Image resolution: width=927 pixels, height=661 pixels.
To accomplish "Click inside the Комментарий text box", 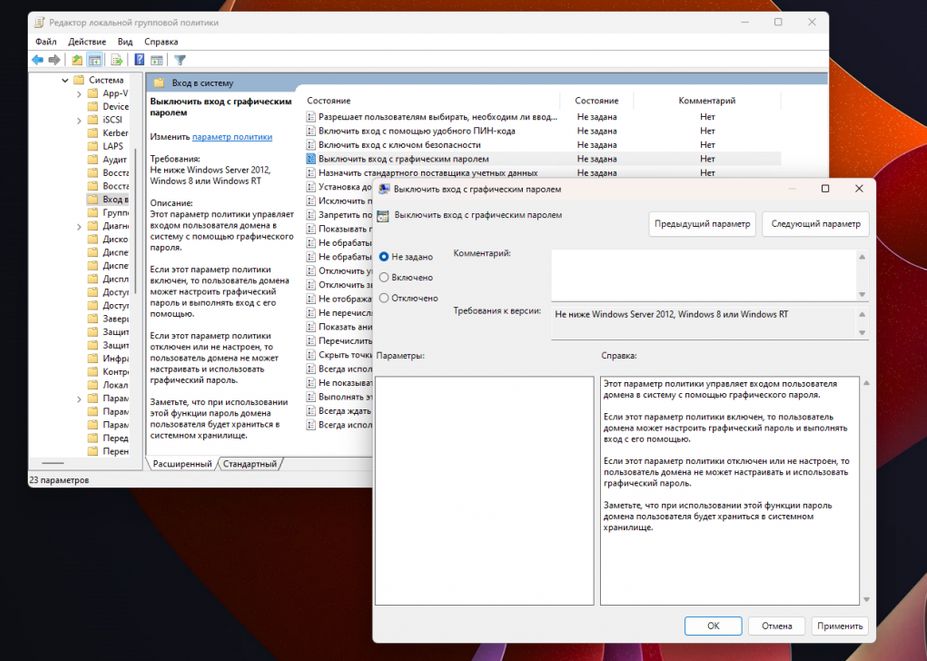I will 704,275.
